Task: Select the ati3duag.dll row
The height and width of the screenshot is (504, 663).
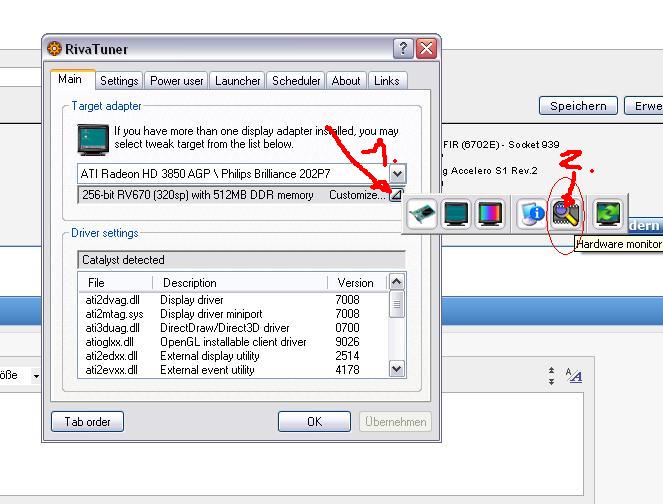Action: [233, 328]
